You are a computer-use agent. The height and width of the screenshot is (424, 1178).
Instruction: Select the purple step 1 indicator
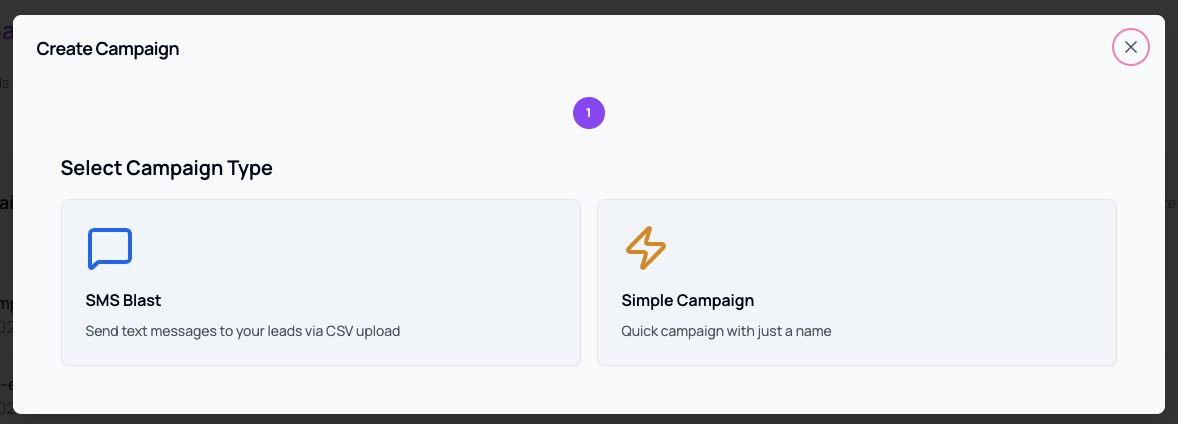589,113
